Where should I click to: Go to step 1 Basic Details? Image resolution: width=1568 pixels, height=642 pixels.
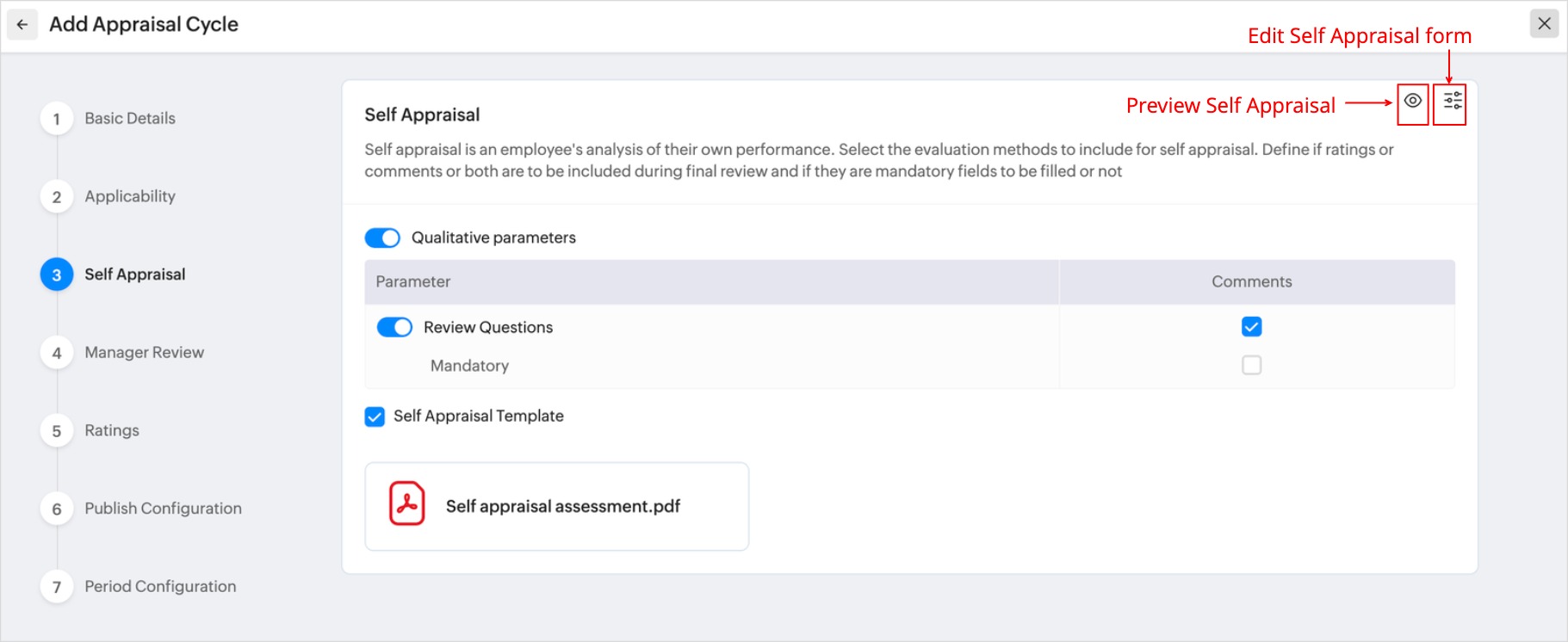click(129, 119)
